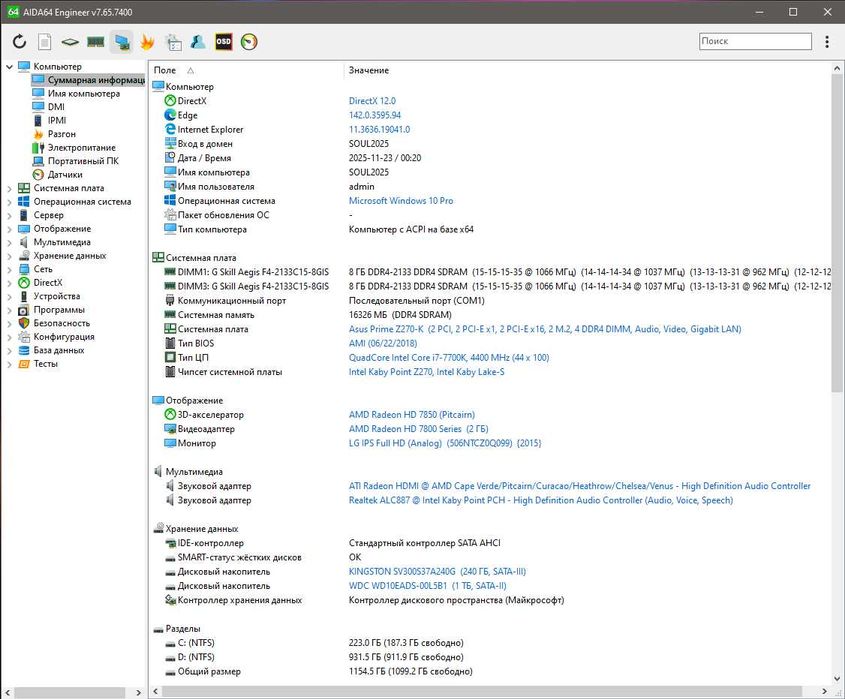This screenshot has width=845, height=699.
Task: Select Конфигурация in the tree
Action: click(x=64, y=337)
